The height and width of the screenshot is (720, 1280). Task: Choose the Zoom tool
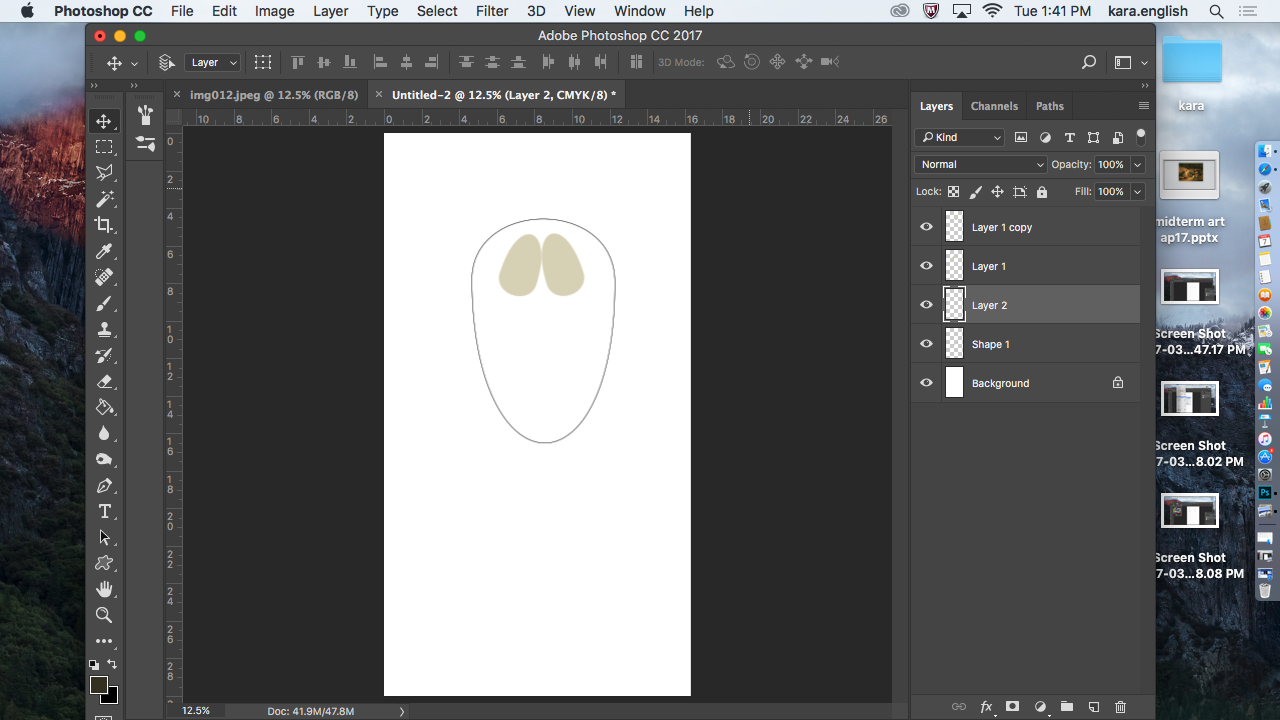coord(104,615)
